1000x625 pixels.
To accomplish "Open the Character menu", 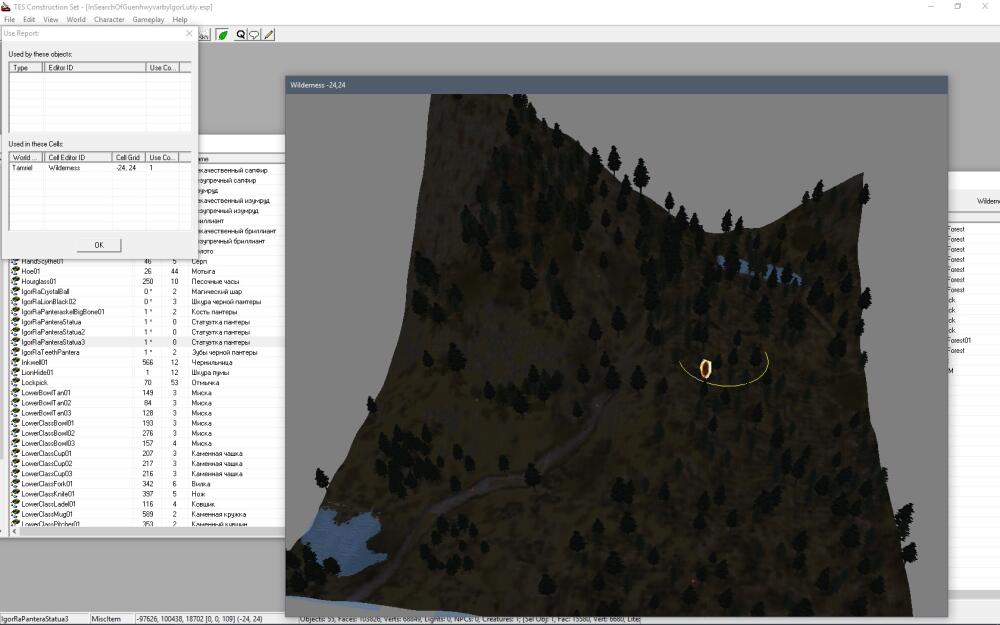I will click(109, 19).
